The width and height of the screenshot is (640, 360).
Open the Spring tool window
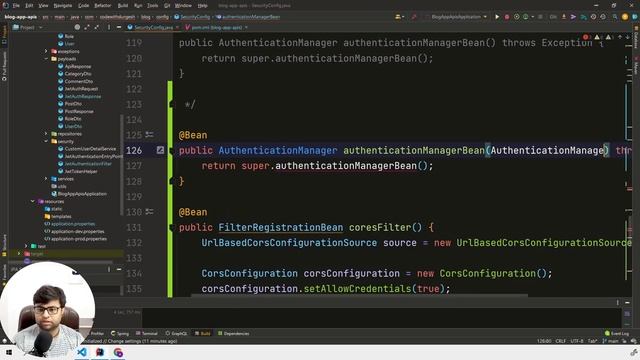tap(120, 333)
